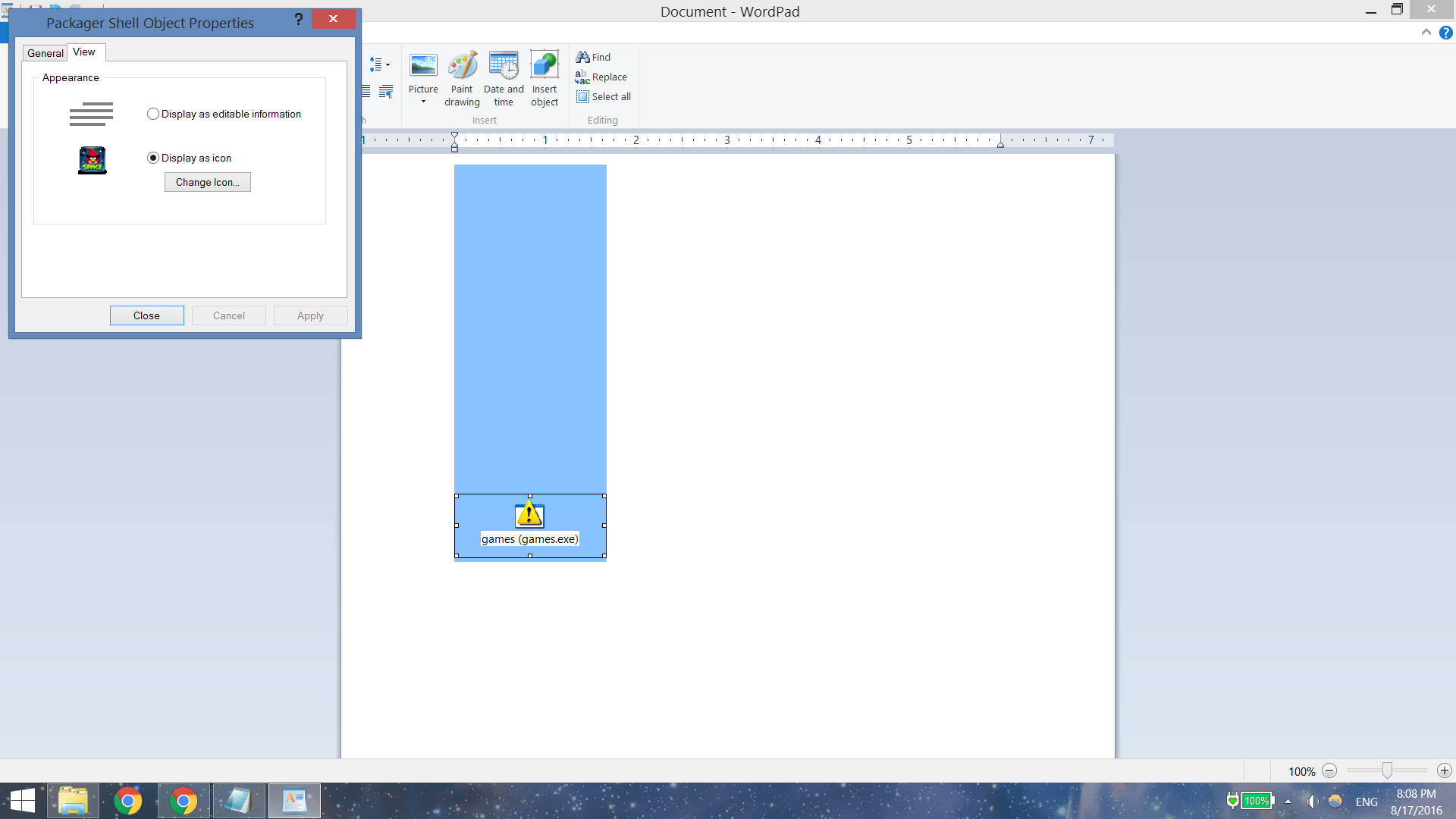Collapse the ribbon with the chevron arrow
The image size is (1456, 819).
[x=1426, y=33]
